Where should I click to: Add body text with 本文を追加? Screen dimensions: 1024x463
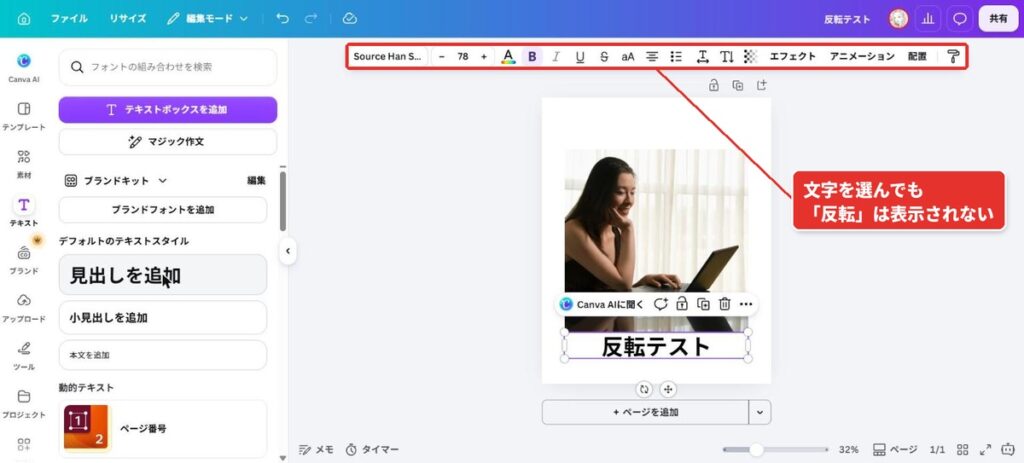point(163,355)
